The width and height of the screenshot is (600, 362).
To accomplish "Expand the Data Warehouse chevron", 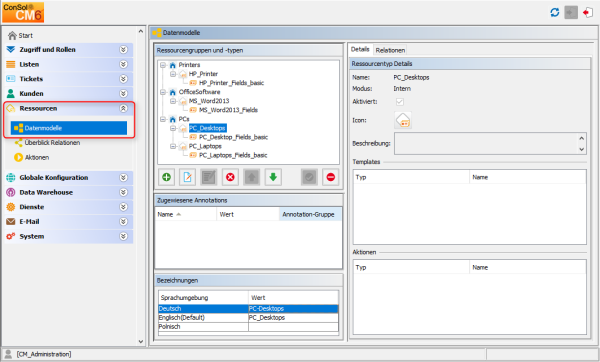I will point(123,192).
